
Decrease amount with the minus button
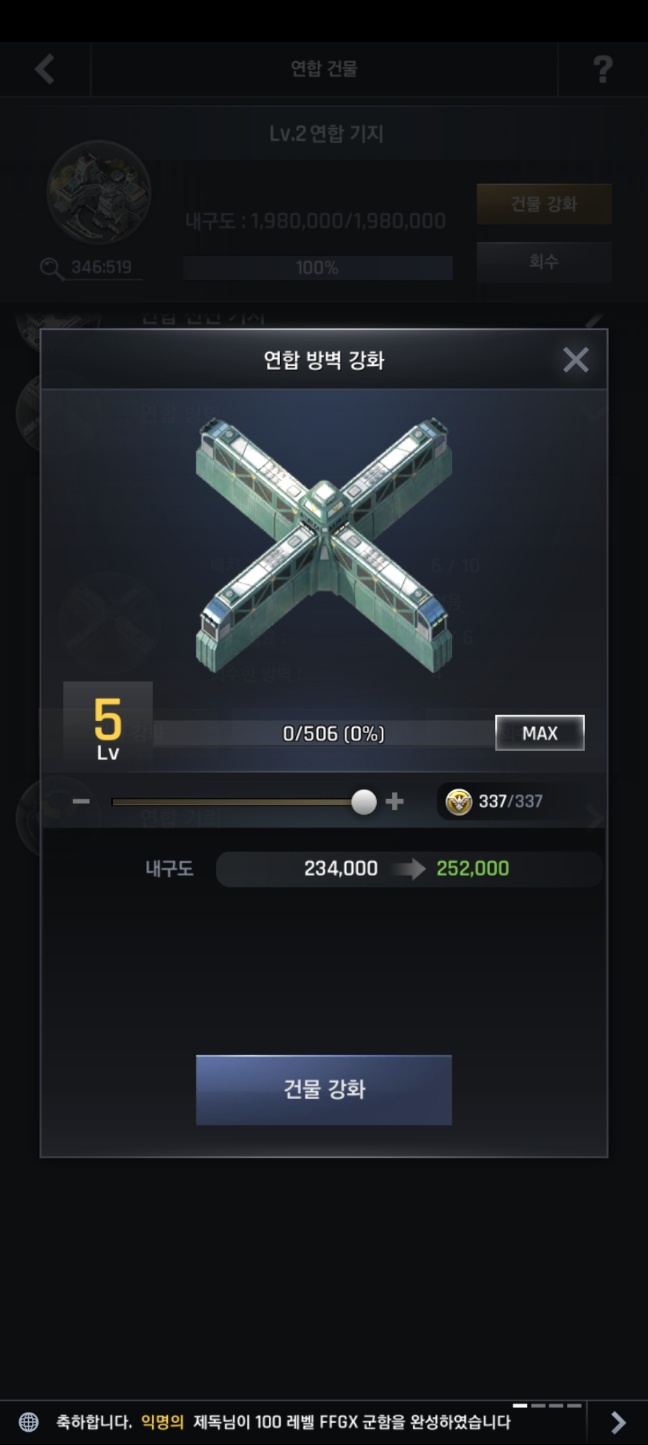[x=81, y=801]
